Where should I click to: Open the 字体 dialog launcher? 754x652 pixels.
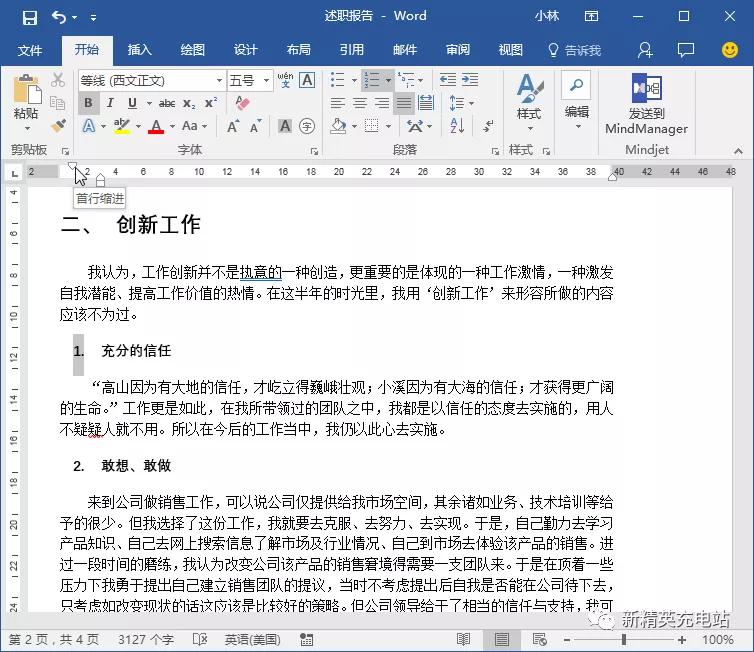(314, 151)
